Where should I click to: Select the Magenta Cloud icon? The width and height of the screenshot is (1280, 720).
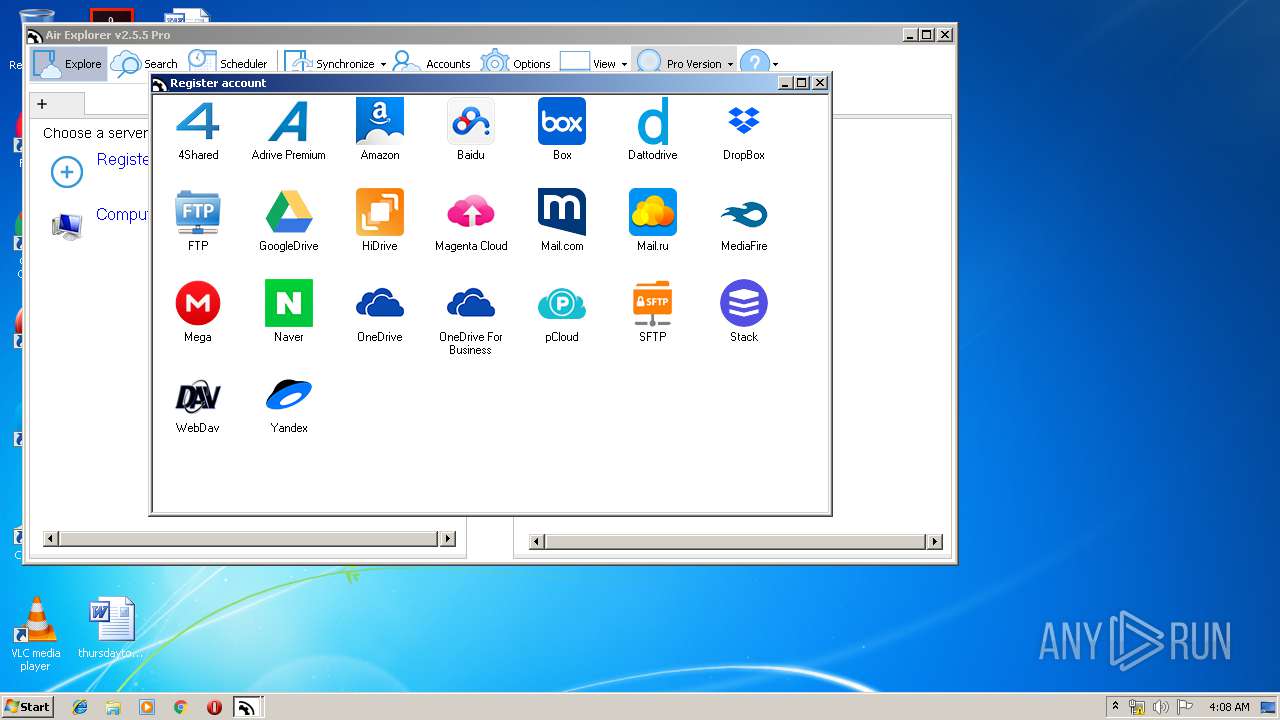point(471,212)
